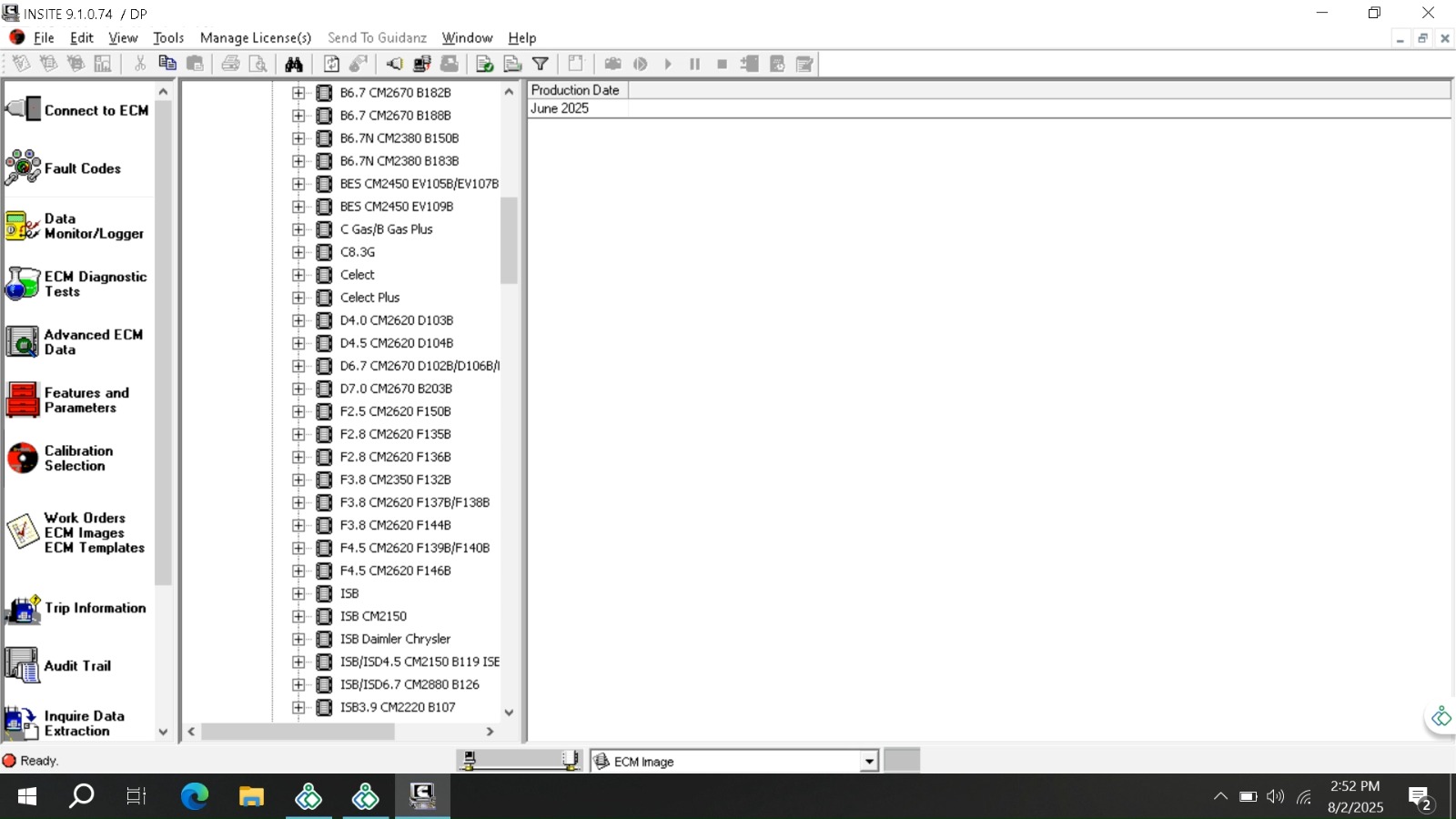Screen dimensions: 1456x819
Task: Select the ECM Diagnostic Tests icon
Action: [24, 284]
